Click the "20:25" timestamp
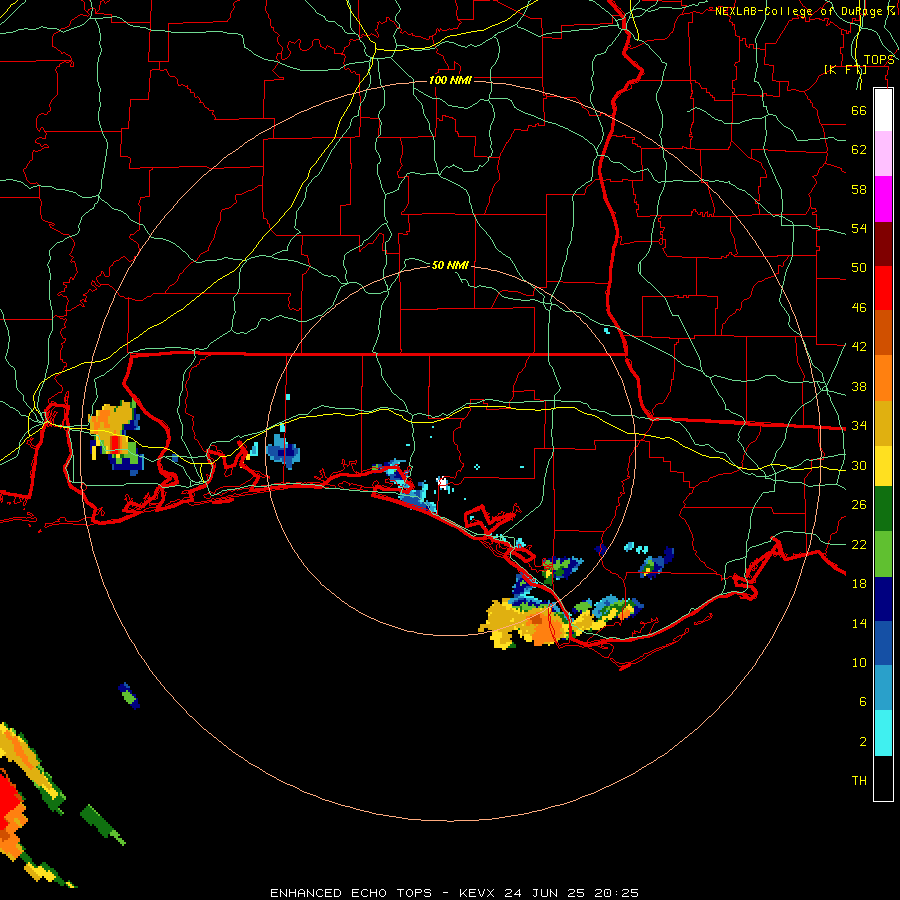This screenshot has height=900, width=900. click(615, 893)
